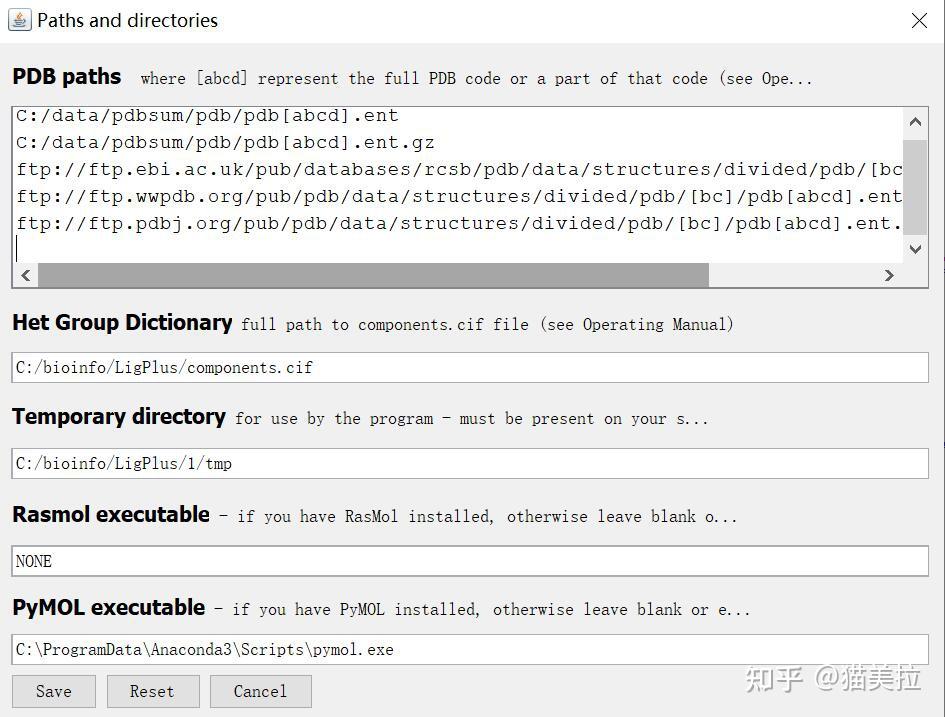Image resolution: width=945 pixels, height=717 pixels.
Task: Click the down arrow on vertical scrollbar
Action: pos(914,249)
